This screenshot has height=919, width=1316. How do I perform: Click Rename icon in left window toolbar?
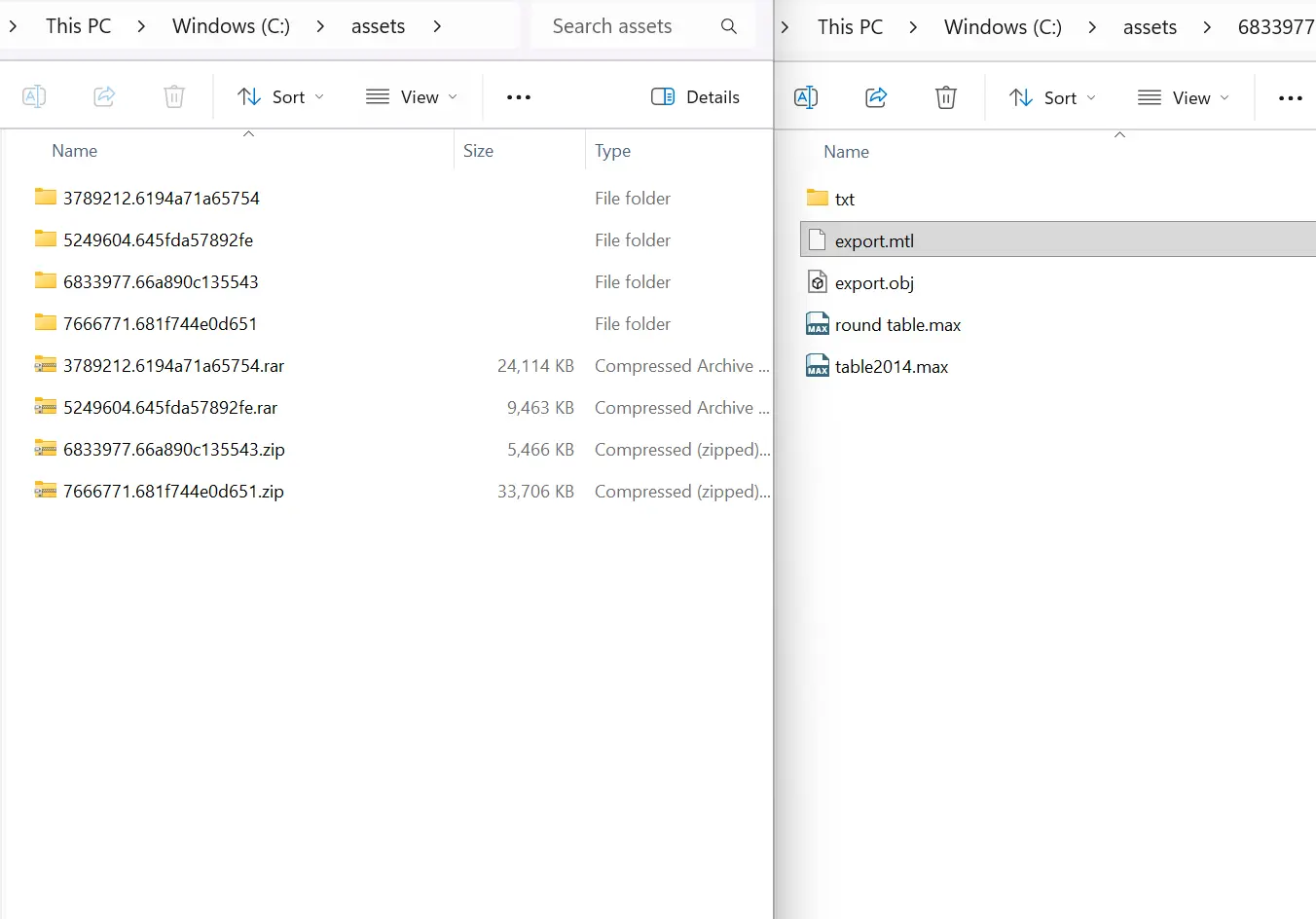[34, 96]
